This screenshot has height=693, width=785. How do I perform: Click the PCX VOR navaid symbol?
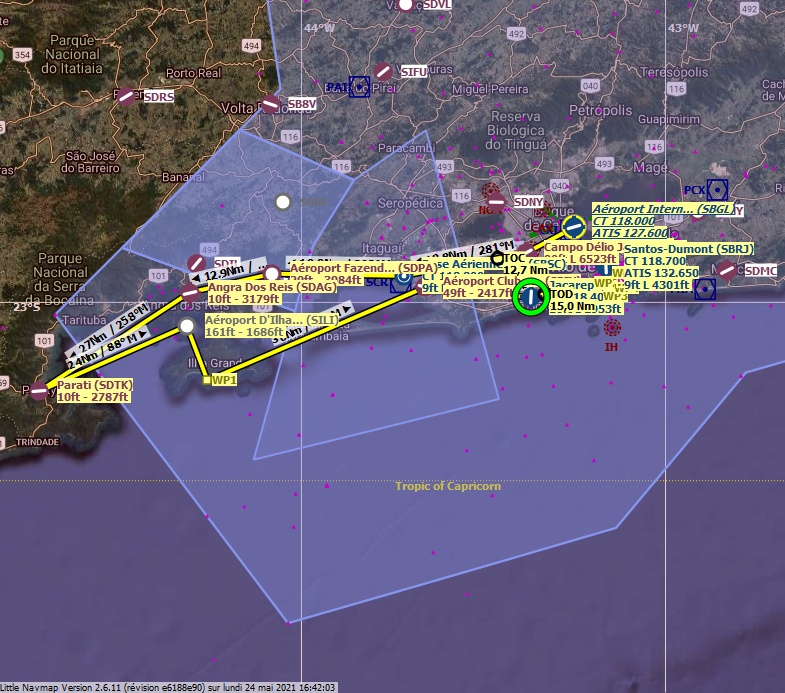716,189
